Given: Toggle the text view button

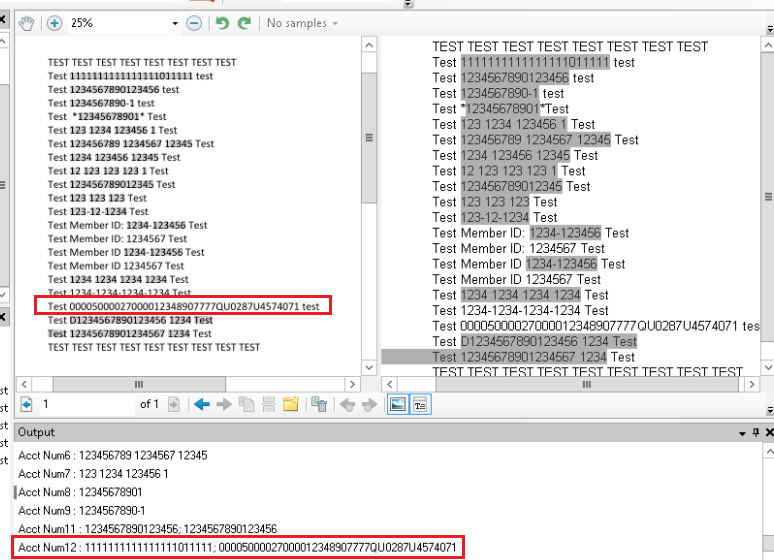Looking at the screenshot, I should click(x=421, y=404).
